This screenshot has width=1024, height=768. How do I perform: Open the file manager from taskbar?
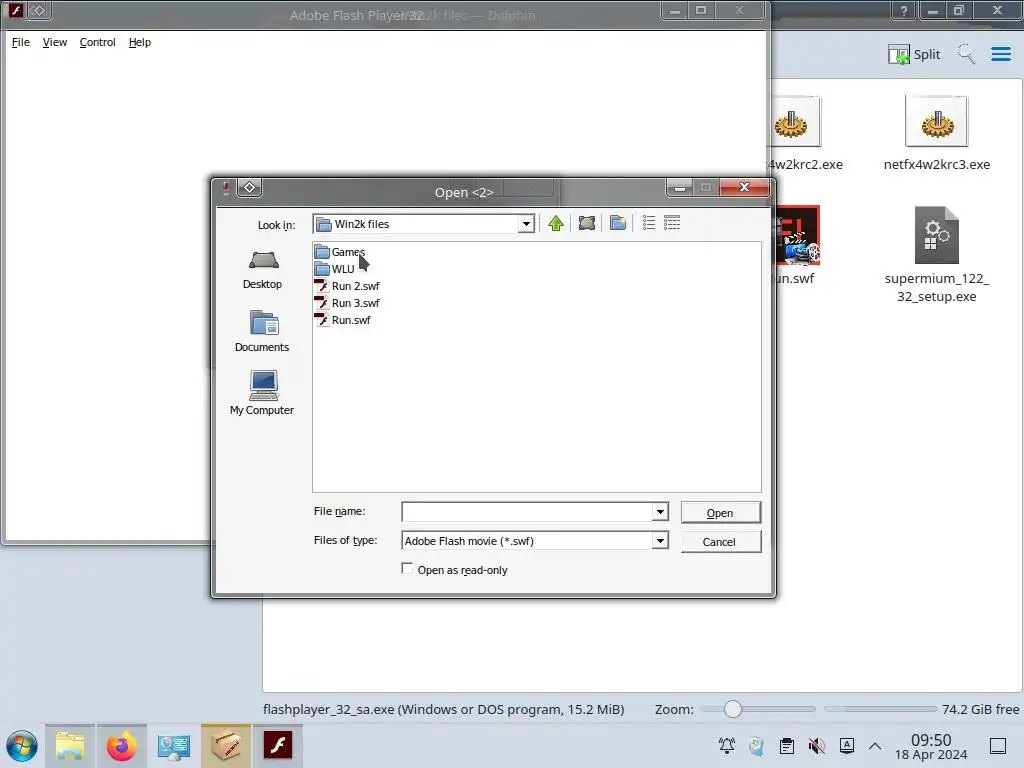[x=70, y=746]
